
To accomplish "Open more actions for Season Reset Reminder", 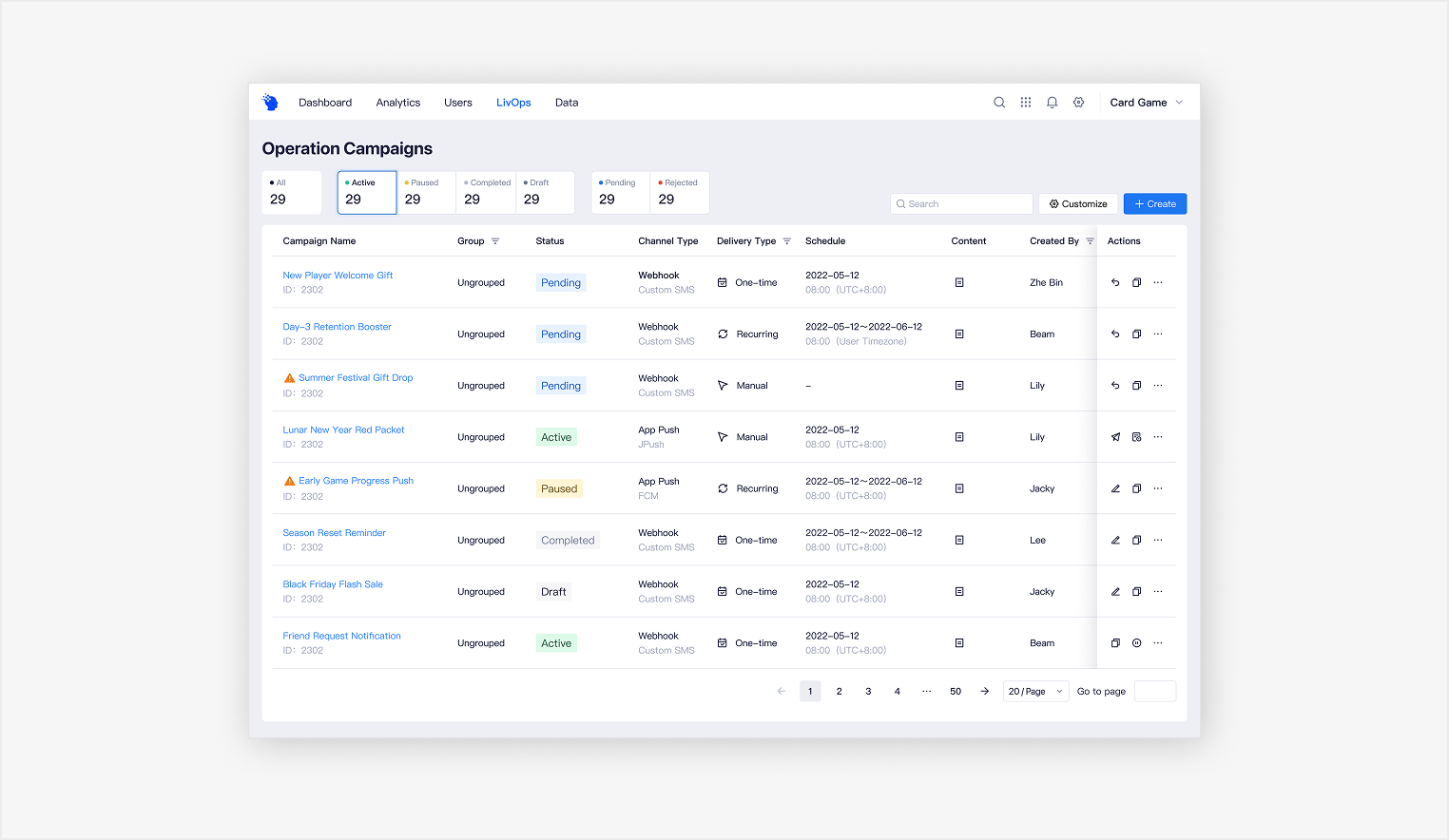I will coord(1158,541).
